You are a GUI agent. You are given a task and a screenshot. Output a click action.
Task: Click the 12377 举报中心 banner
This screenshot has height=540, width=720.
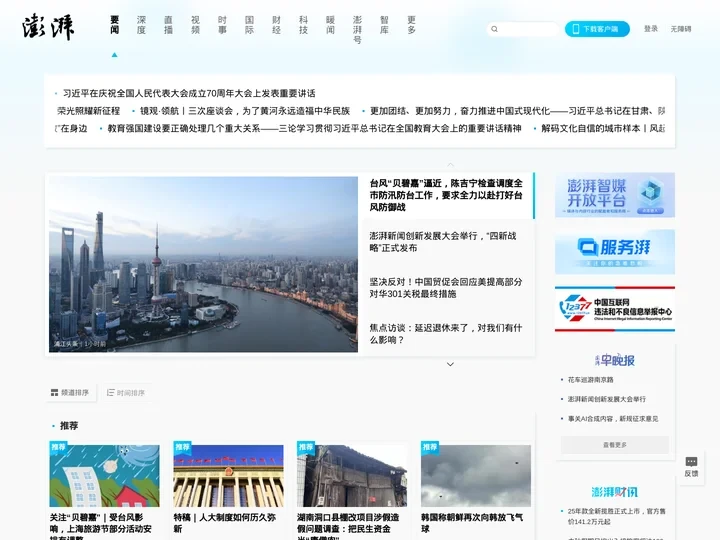[x=615, y=309]
